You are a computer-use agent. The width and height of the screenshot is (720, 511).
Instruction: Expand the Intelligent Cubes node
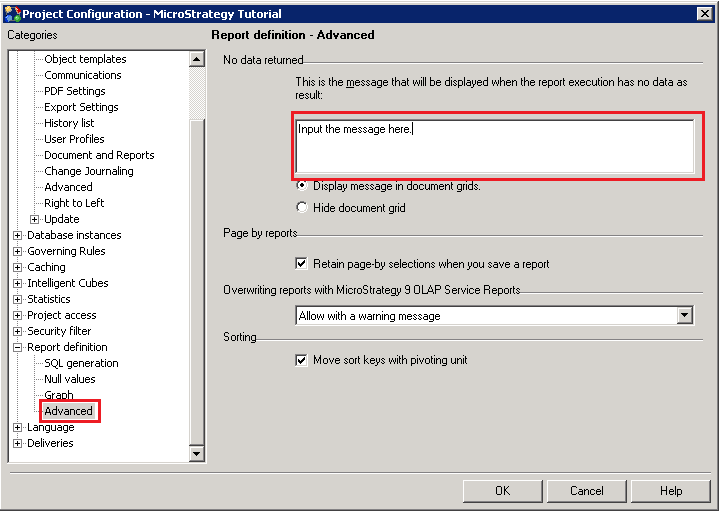coord(17,284)
